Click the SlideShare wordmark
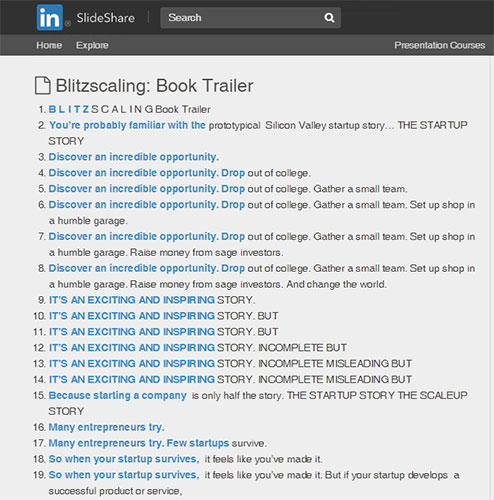Image resolution: width=494 pixels, height=500 pixels. click(106, 18)
